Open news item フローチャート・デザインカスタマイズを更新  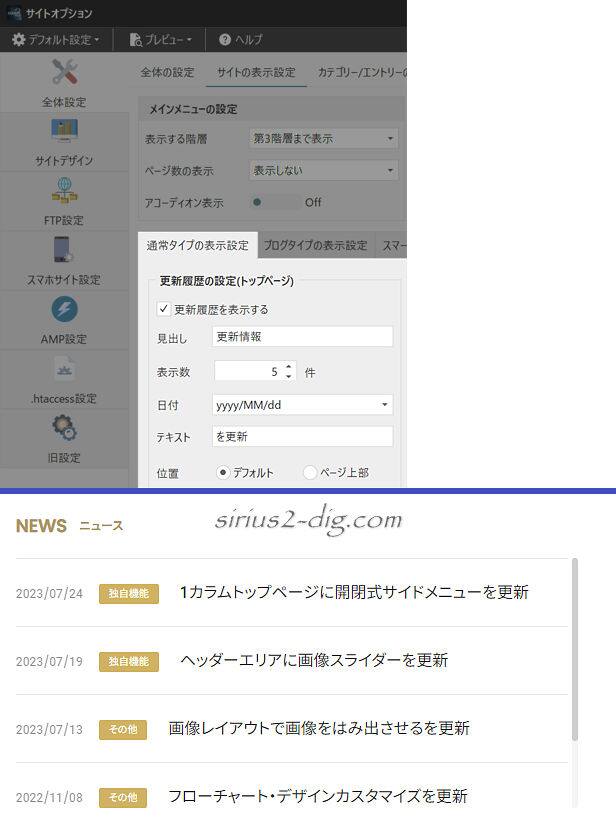click(x=318, y=796)
